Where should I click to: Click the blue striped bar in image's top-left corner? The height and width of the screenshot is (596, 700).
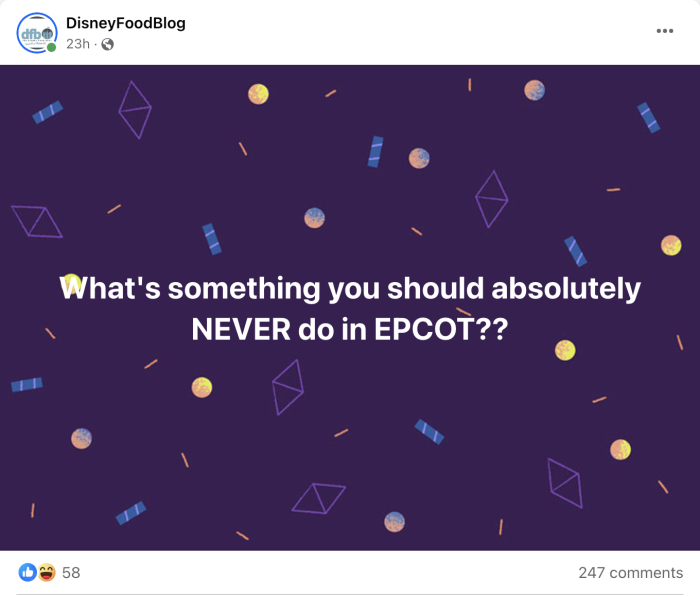(x=47, y=112)
